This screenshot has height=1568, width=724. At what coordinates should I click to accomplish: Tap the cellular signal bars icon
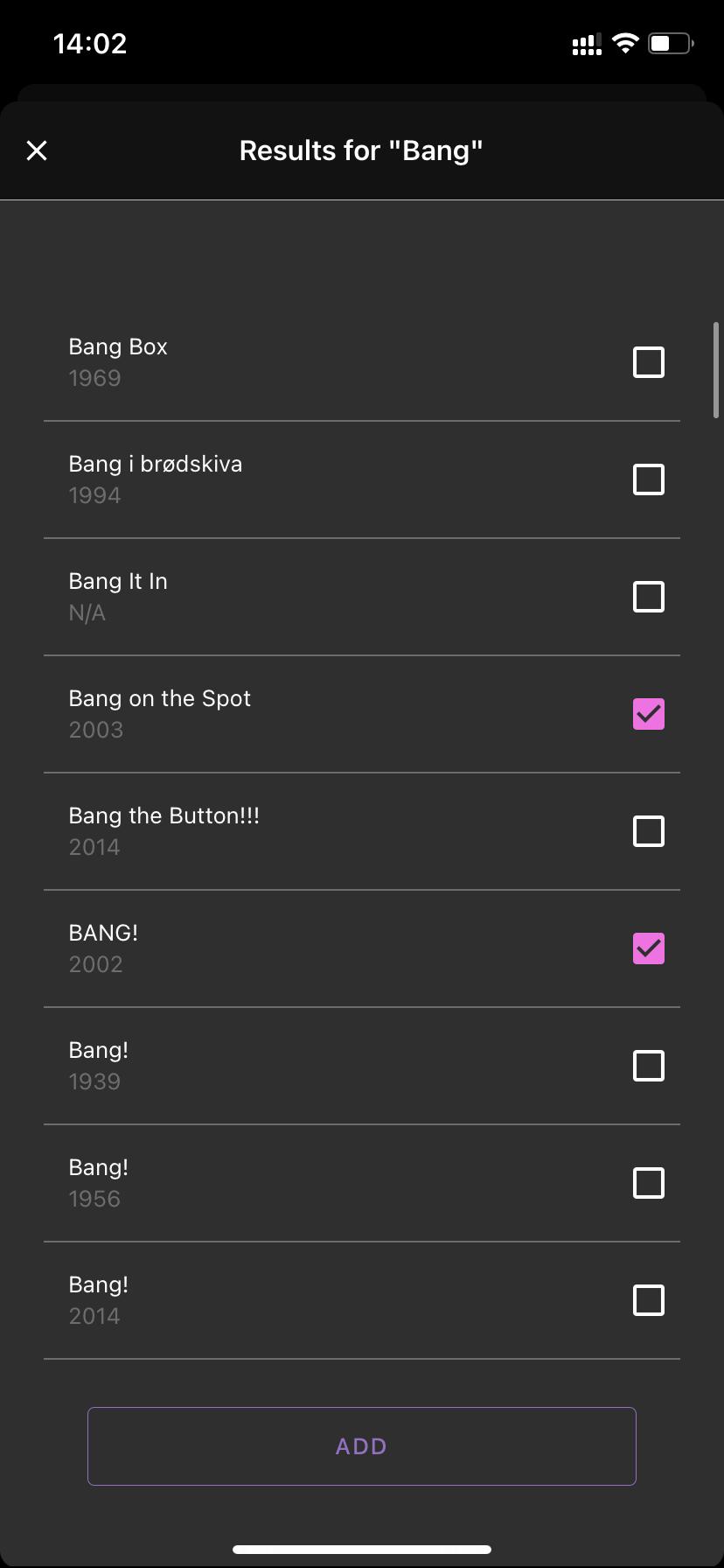[x=587, y=45]
